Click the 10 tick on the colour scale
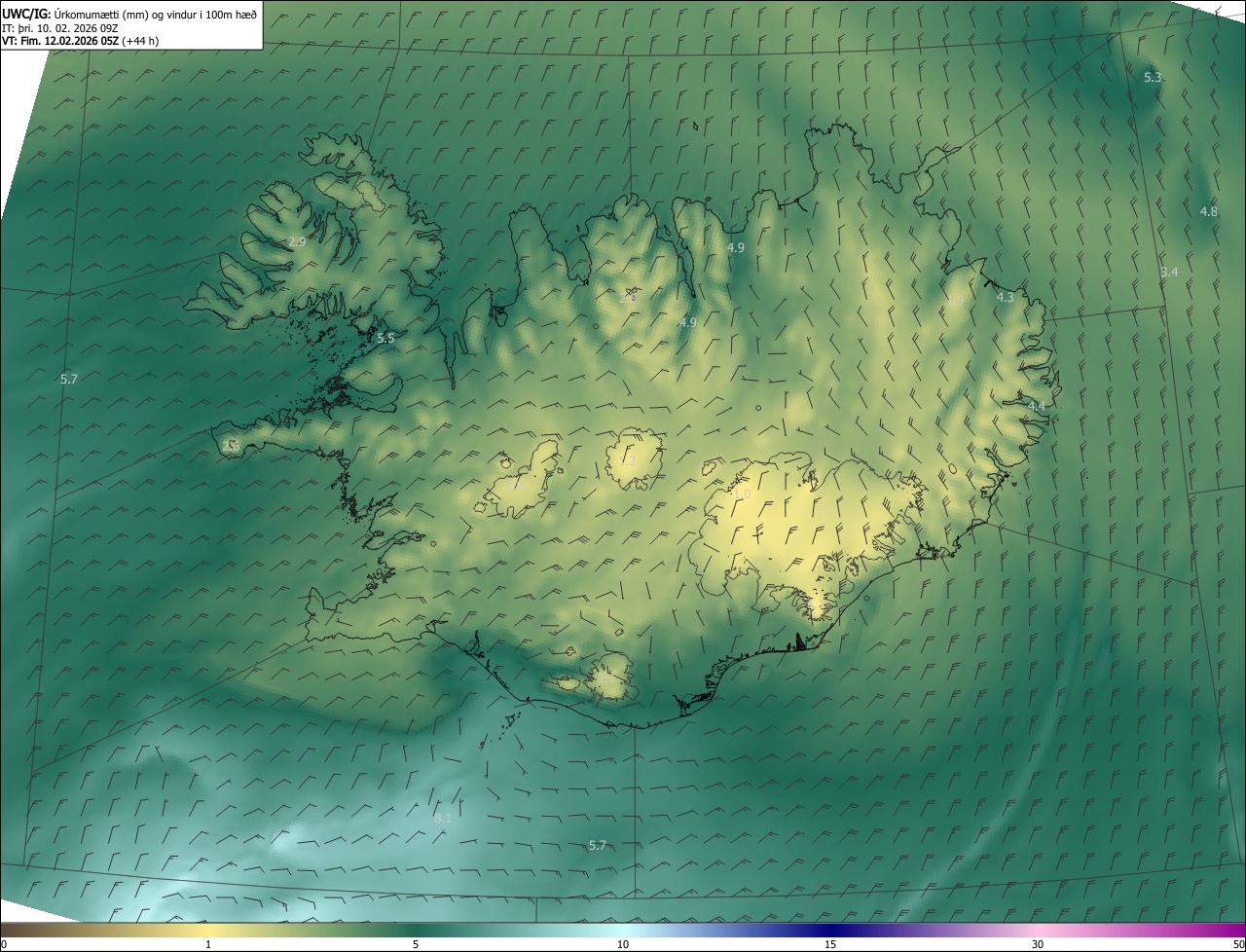The image size is (1246, 952). (623, 944)
